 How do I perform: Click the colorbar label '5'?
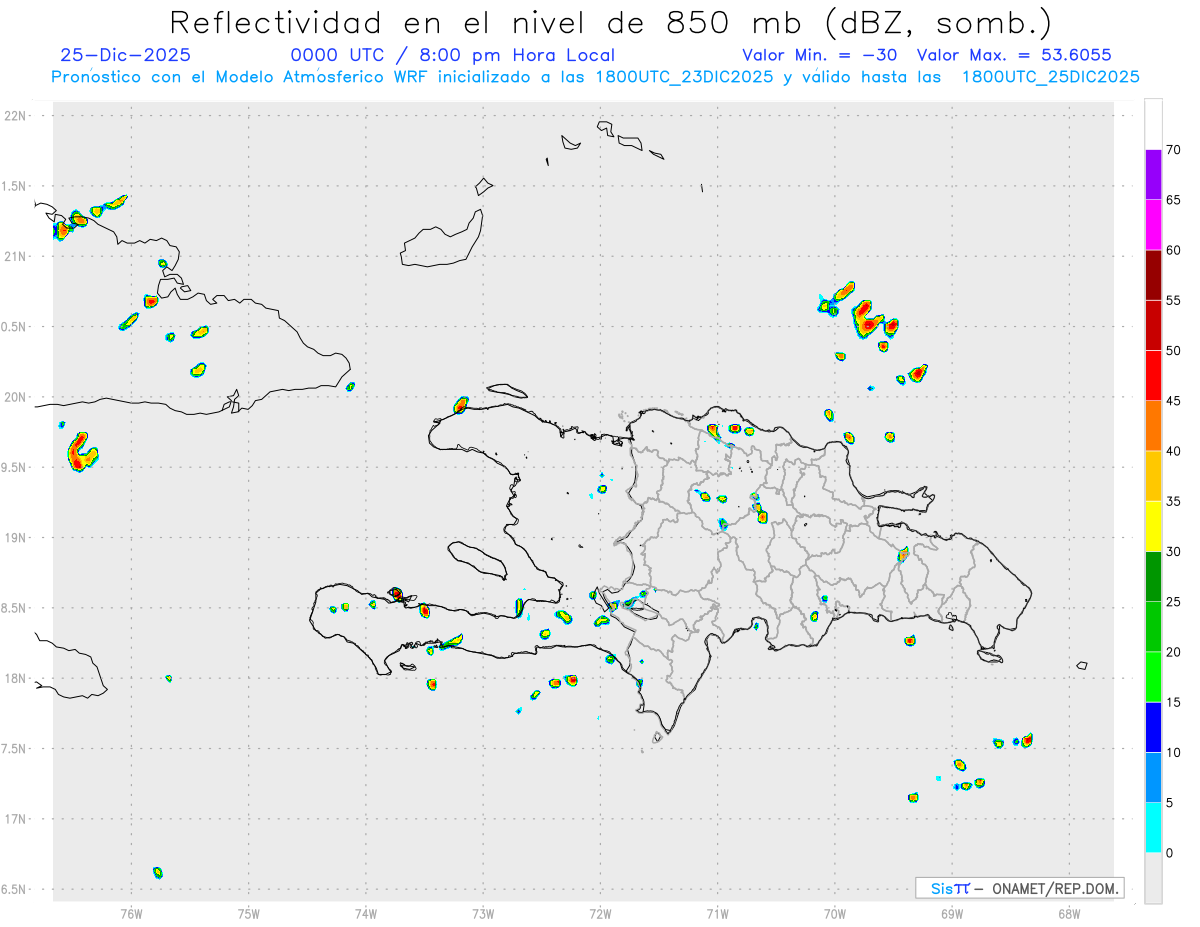coord(1170,803)
